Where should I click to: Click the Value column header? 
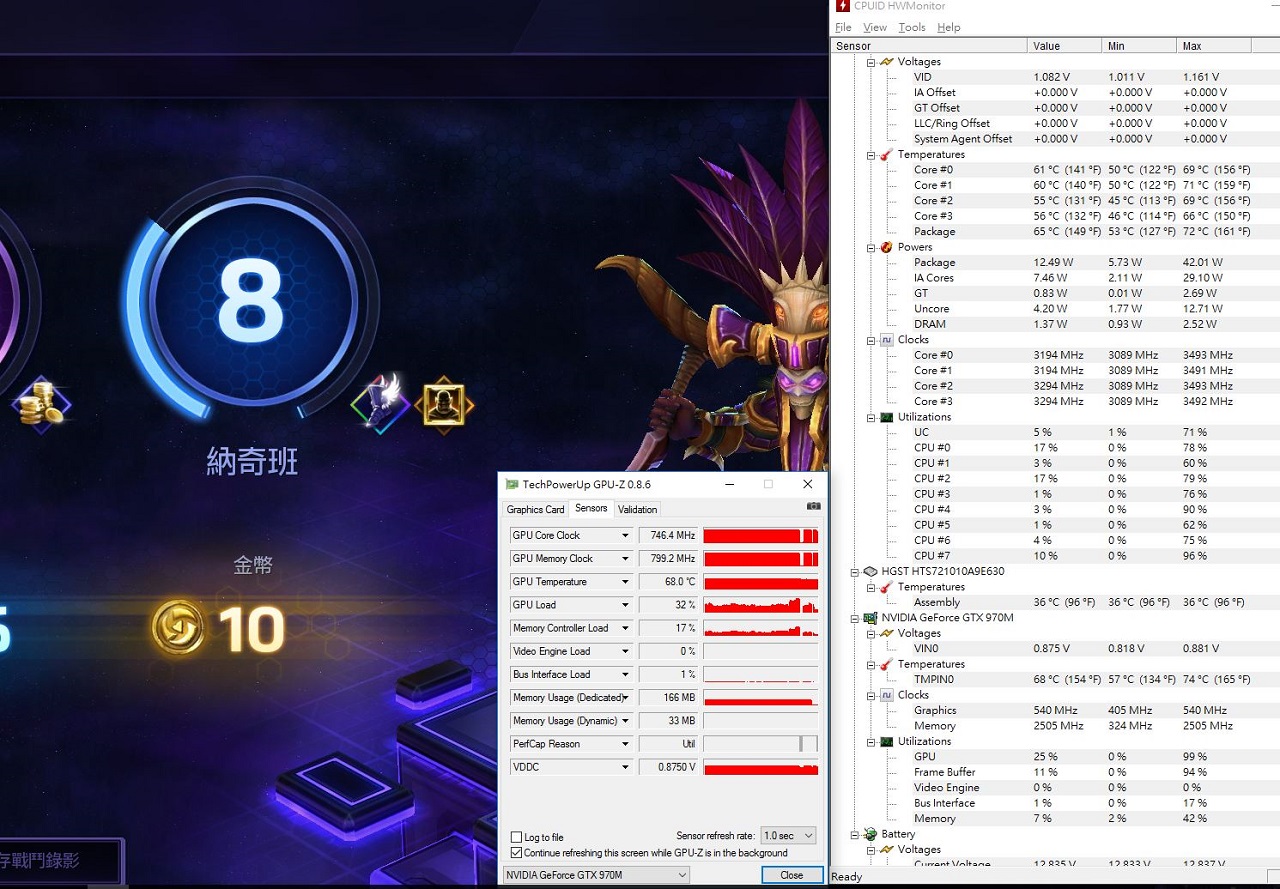(1065, 46)
